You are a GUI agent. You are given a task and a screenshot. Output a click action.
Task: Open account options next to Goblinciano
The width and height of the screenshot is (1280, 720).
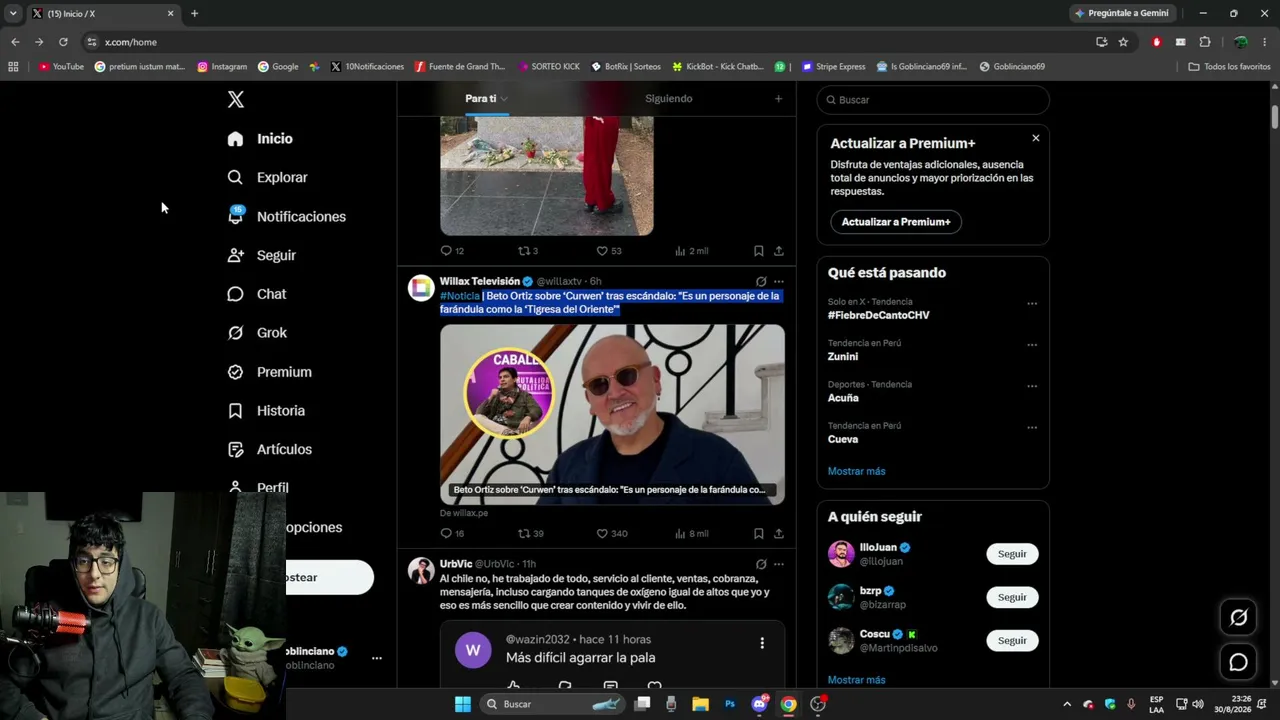tap(377, 658)
